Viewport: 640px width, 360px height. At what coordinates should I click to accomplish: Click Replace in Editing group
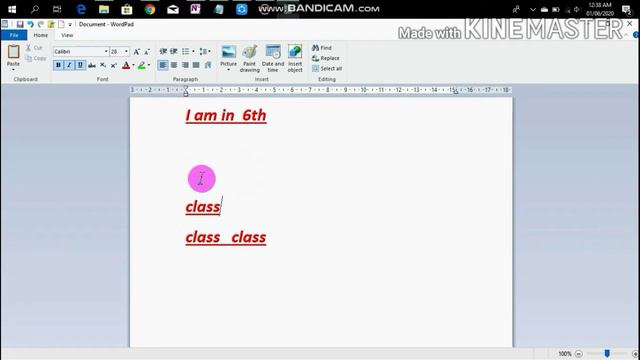coord(326,58)
